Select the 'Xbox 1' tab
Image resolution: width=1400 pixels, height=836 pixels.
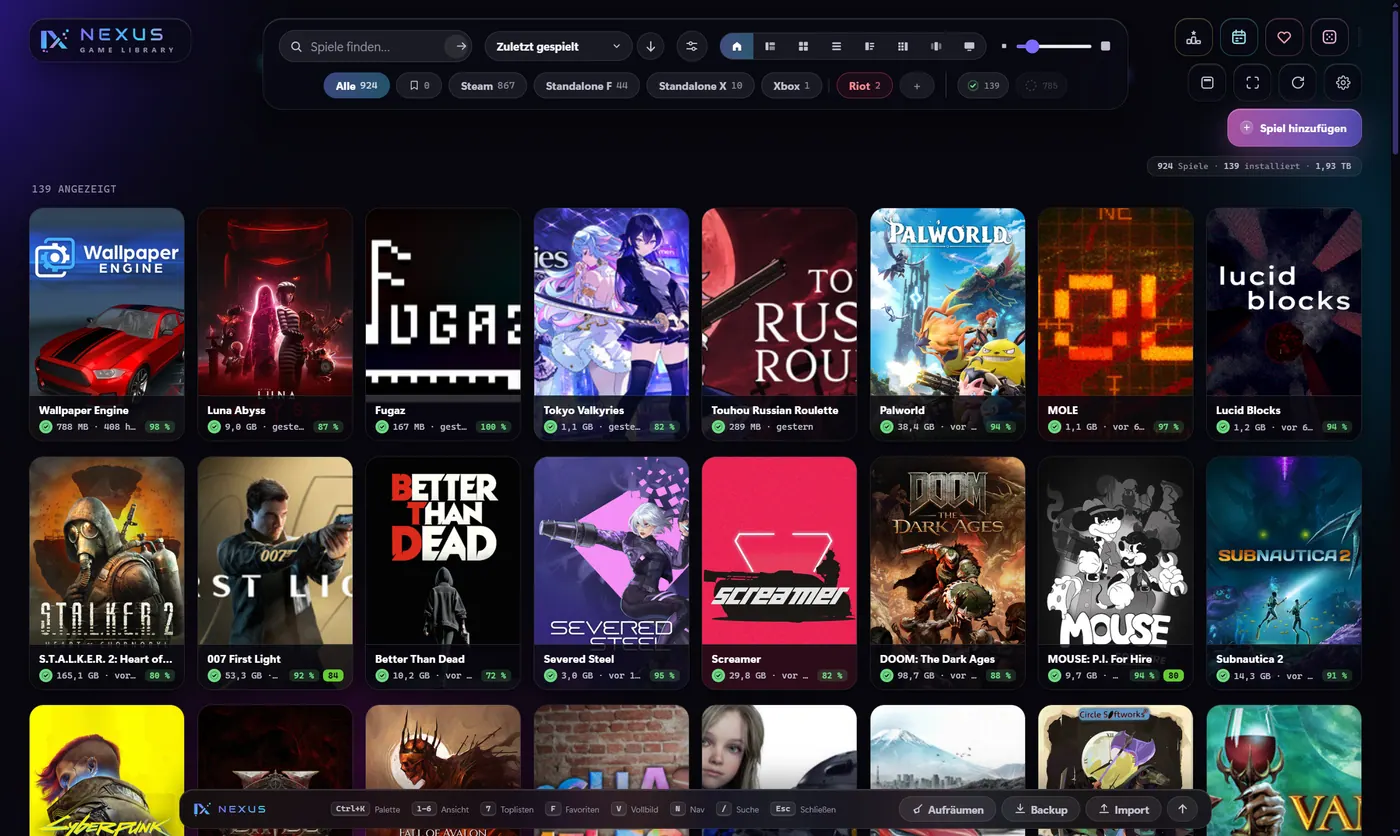(792, 86)
